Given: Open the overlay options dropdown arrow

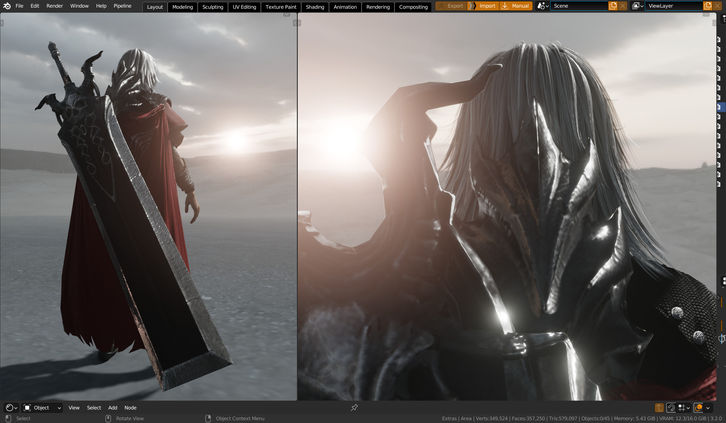Looking at the screenshot, I should click(x=708, y=408).
